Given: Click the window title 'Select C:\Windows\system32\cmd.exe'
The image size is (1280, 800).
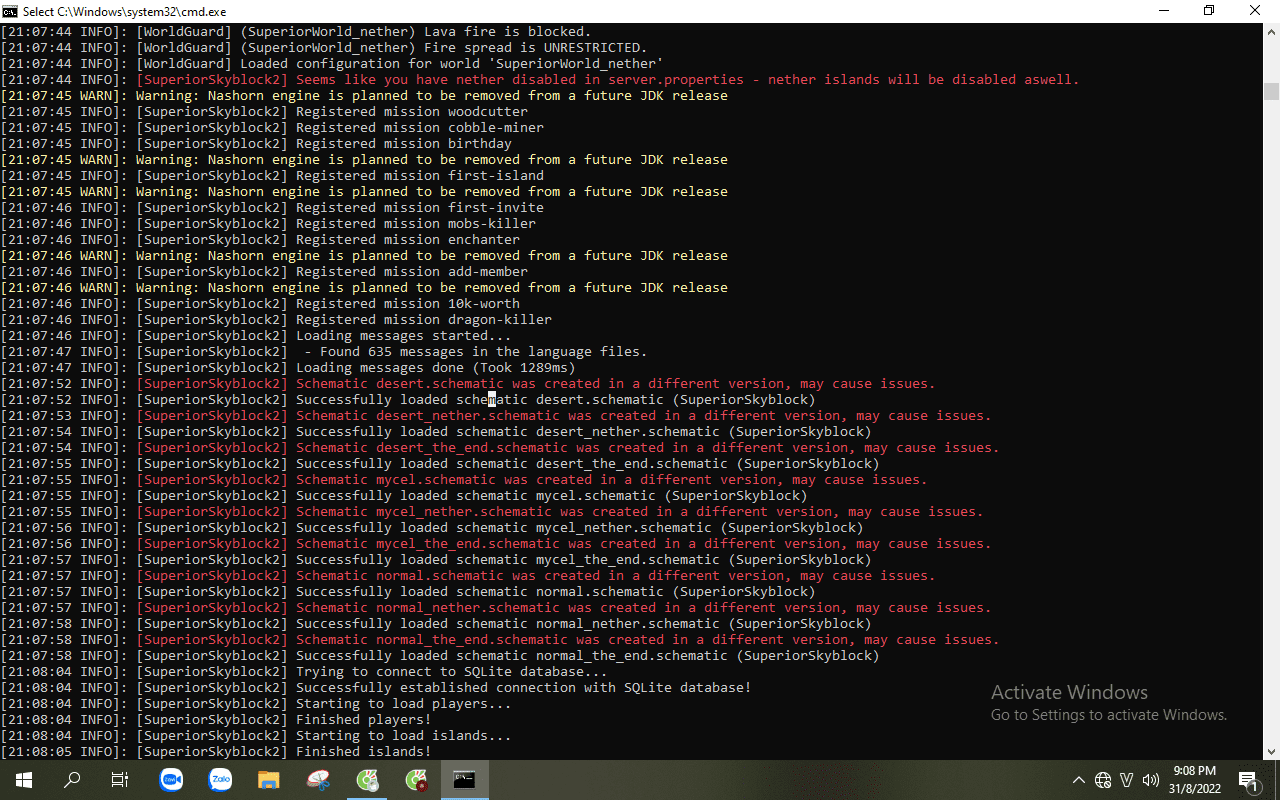Looking at the screenshot, I should [125, 12].
